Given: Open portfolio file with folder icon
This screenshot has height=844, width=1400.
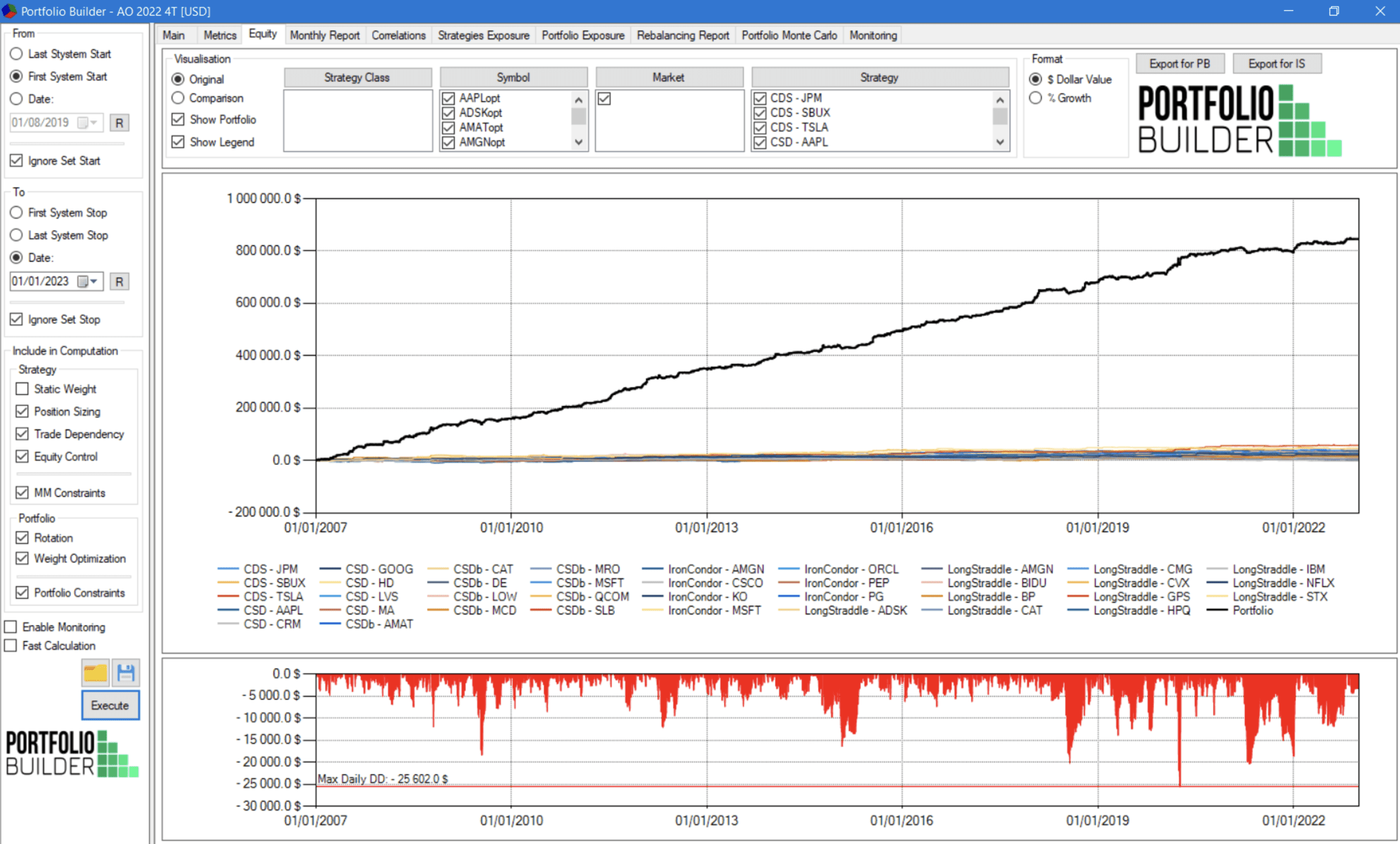Looking at the screenshot, I should (95, 672).
